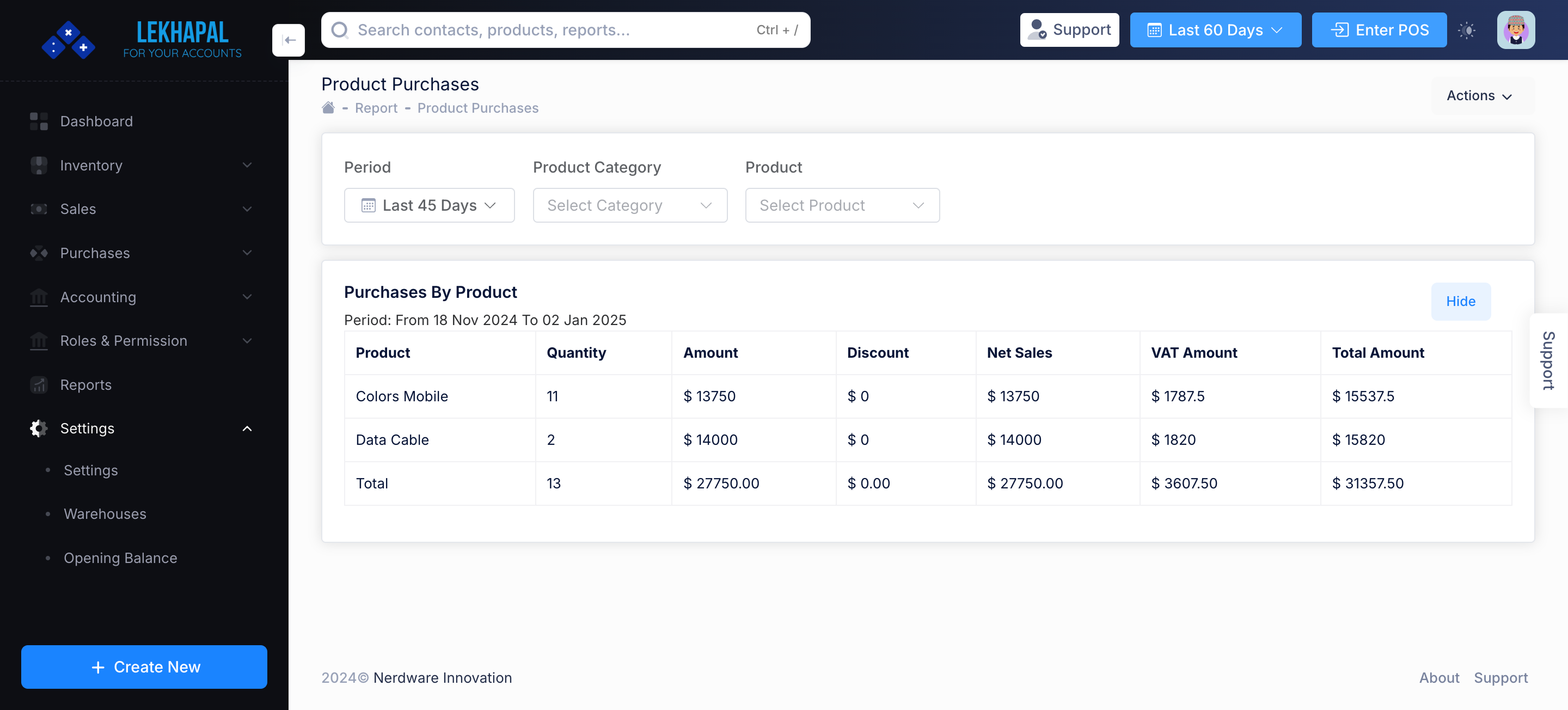Click the Last 60 Days date range control
This screenshot has height=710, width=1568.
pyautogui.click(x=1215, y=30)
